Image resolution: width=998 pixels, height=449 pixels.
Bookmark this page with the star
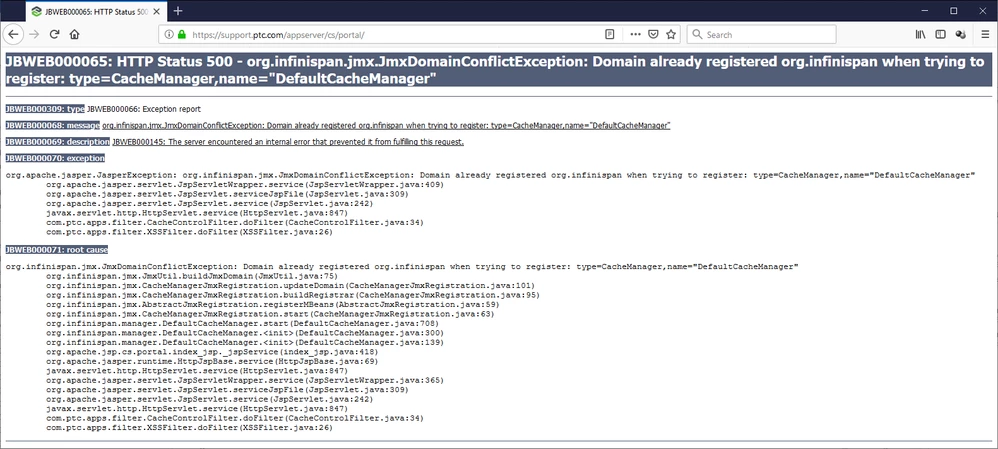(671, 34)
